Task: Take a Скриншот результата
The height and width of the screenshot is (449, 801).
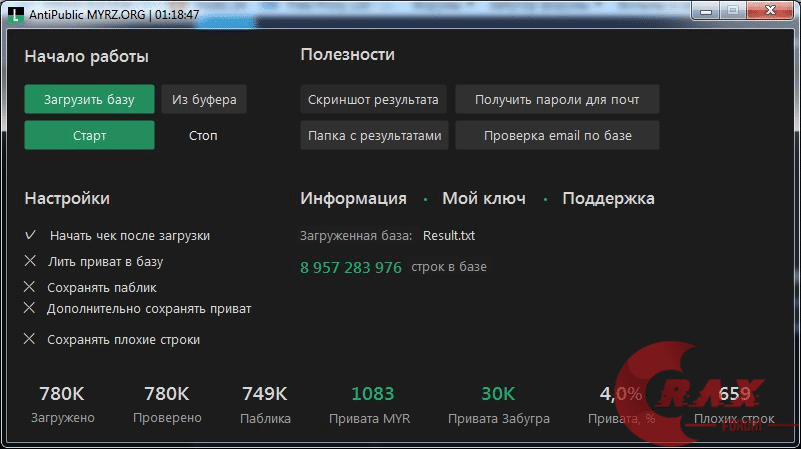Action: pyautogui.click(x=373, y=99)
